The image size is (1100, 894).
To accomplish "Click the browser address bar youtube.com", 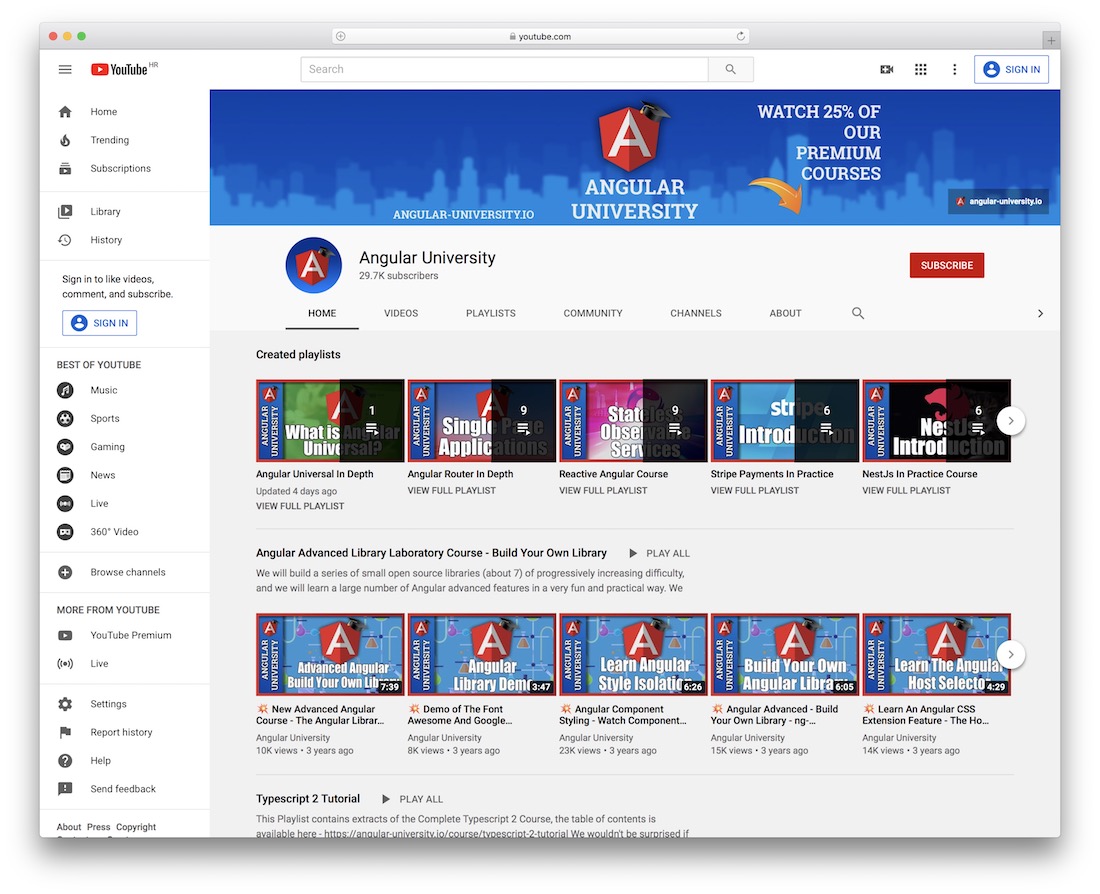I will [x=540, y=36].
